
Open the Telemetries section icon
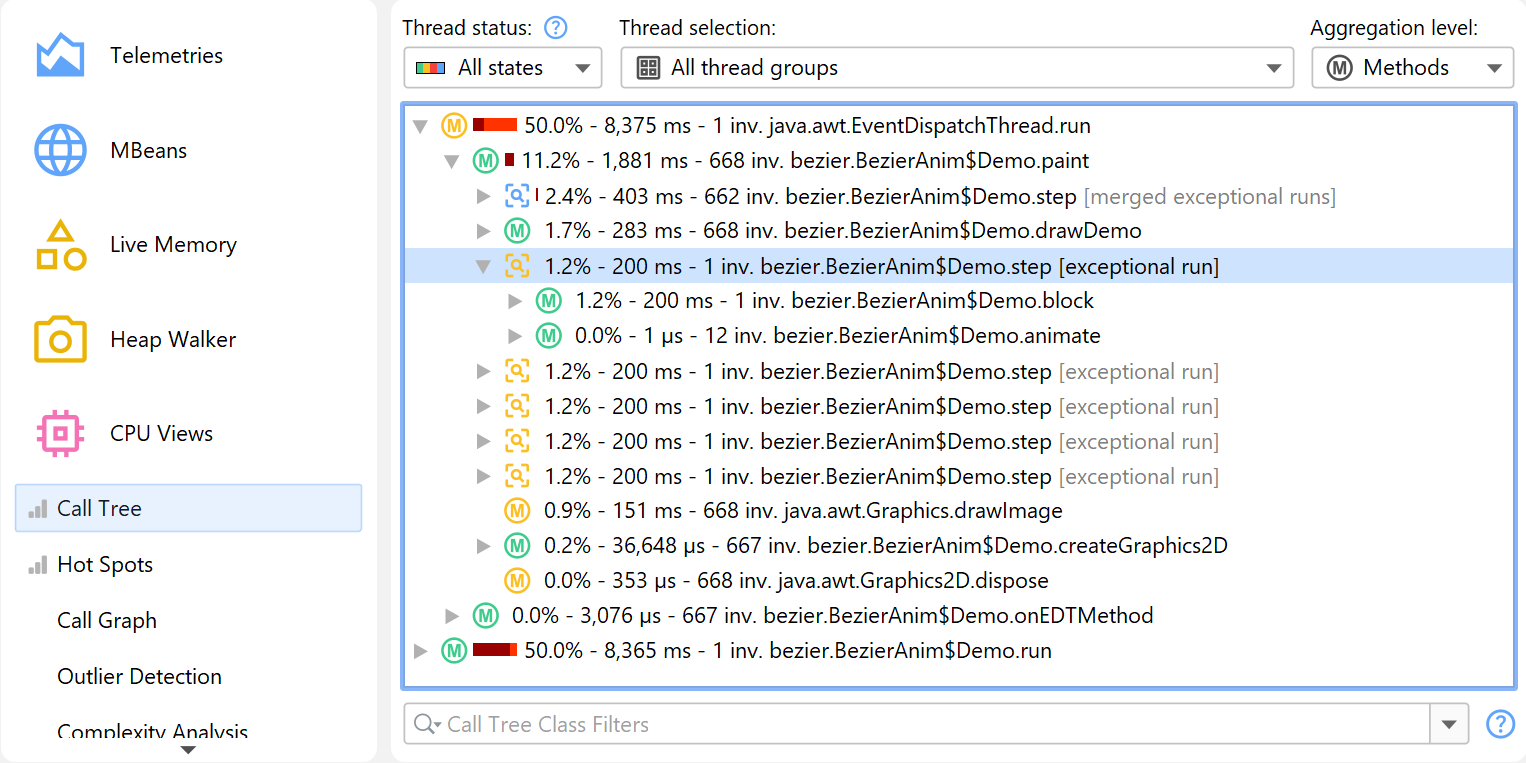click(x=60, y=56)
